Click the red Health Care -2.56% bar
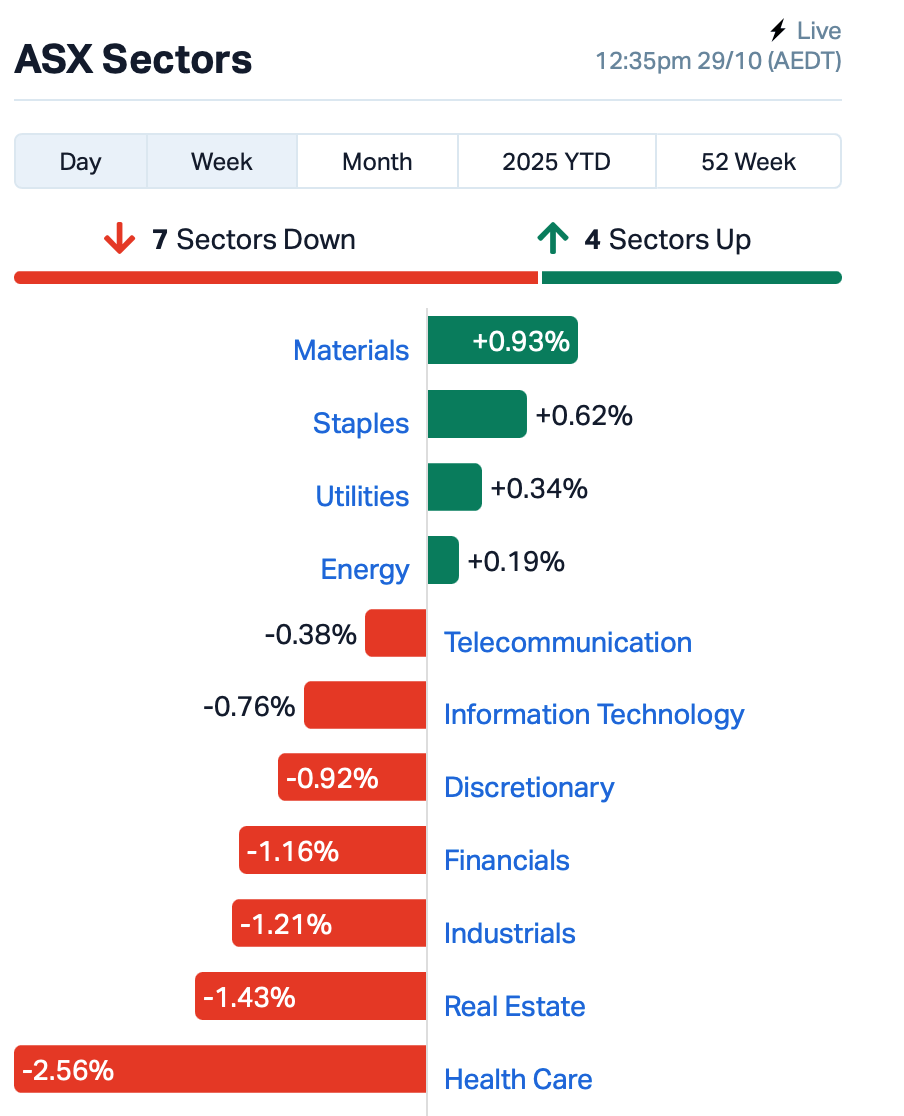This screenshot has height=1116, width=904. [220, 1070]
